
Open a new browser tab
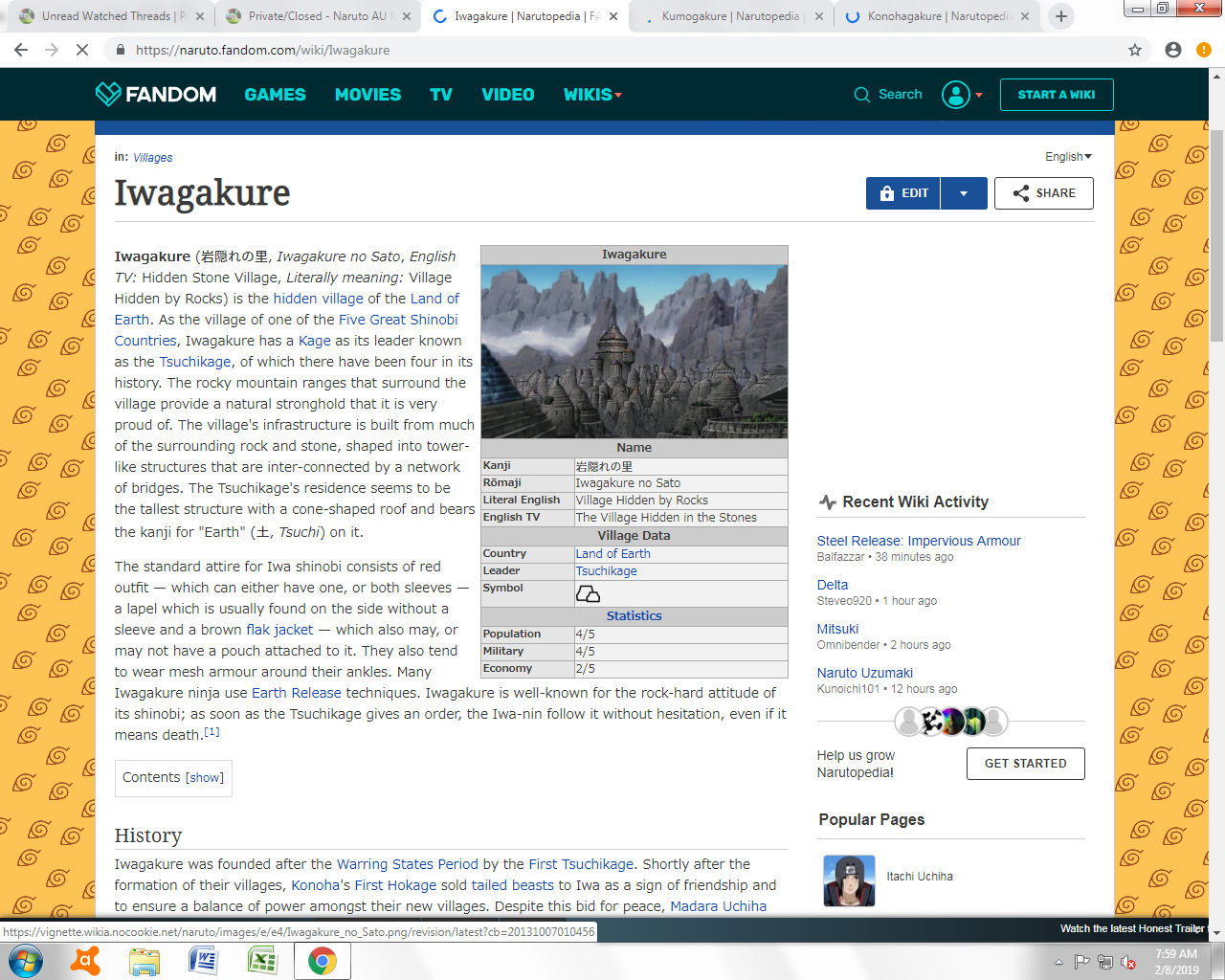click(x=1060, y=16)
